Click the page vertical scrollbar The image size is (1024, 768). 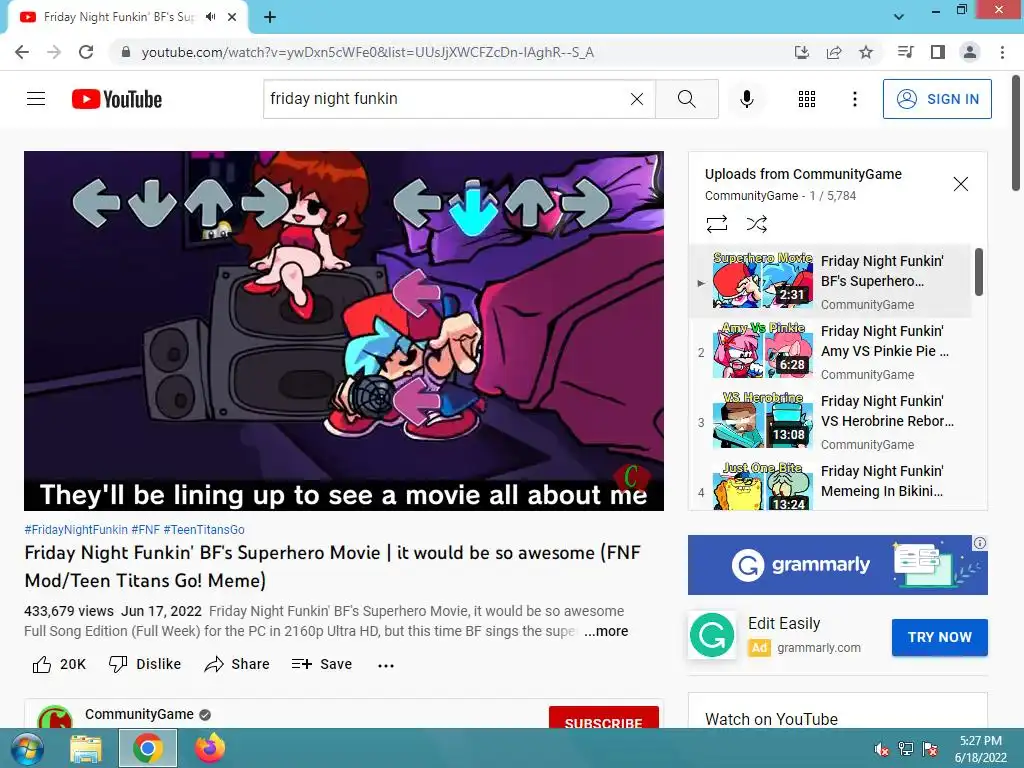coord(1017,131)
